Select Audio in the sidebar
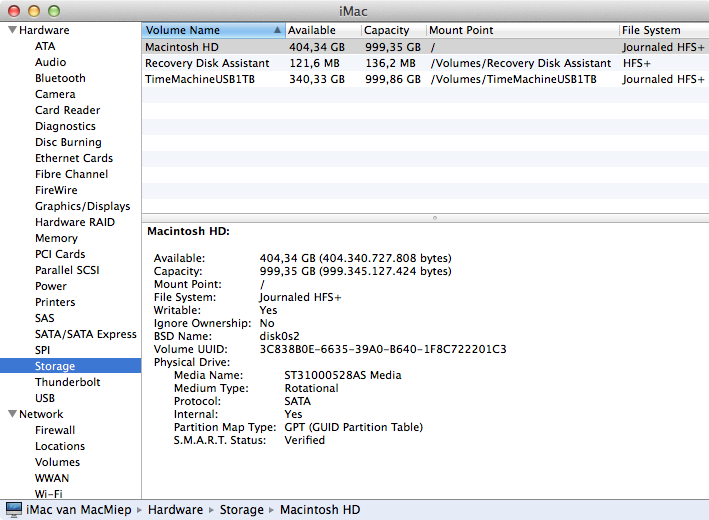Viewport: 709px width, 520px height. pyautogui.click(x=51, y=62)
